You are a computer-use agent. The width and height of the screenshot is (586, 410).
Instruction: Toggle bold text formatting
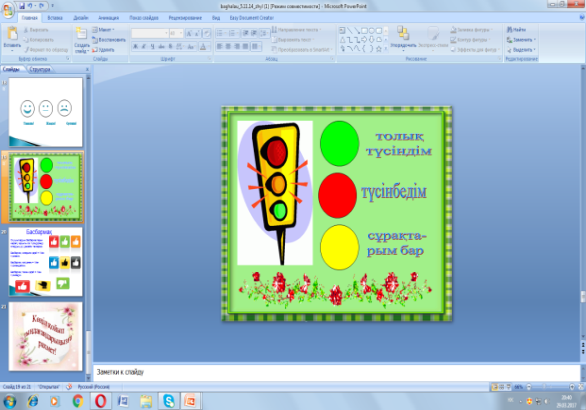point(135,47)
